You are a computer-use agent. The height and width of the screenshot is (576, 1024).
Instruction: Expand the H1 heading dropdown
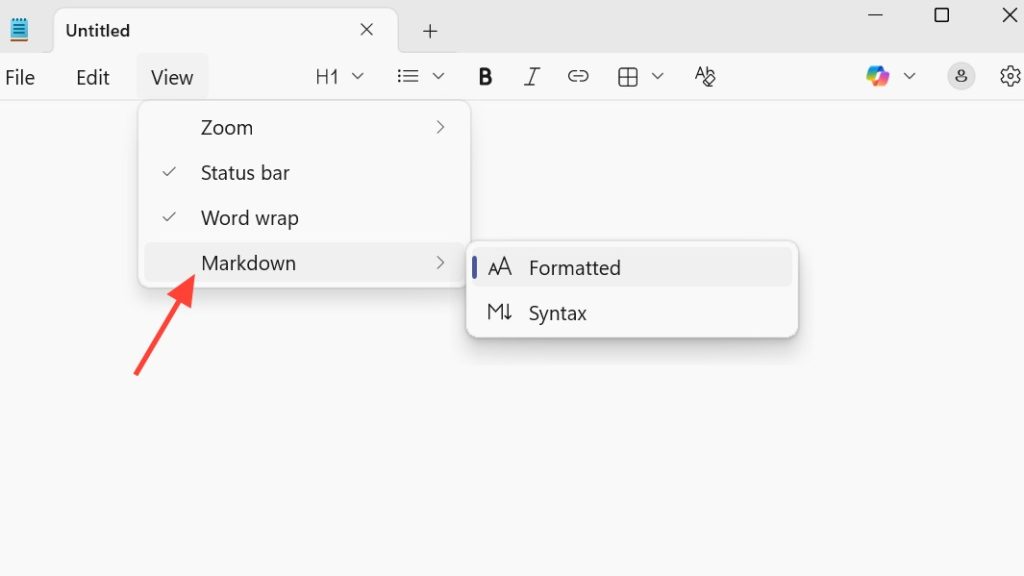tap(339, 77)
